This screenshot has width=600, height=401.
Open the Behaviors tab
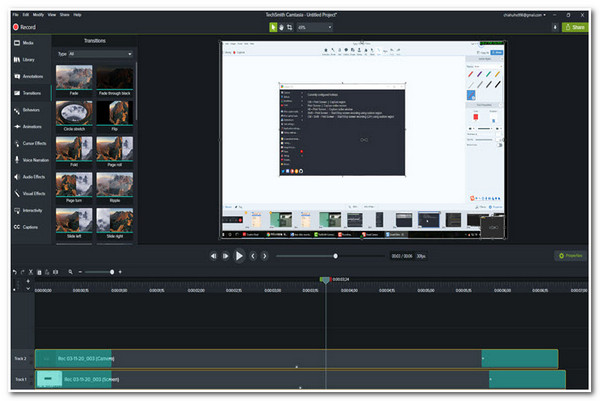[27, 110]
